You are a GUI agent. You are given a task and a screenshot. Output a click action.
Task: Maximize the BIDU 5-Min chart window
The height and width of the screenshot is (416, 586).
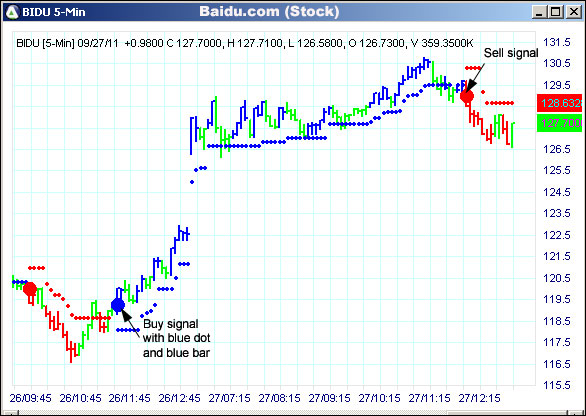pos(556,12)
